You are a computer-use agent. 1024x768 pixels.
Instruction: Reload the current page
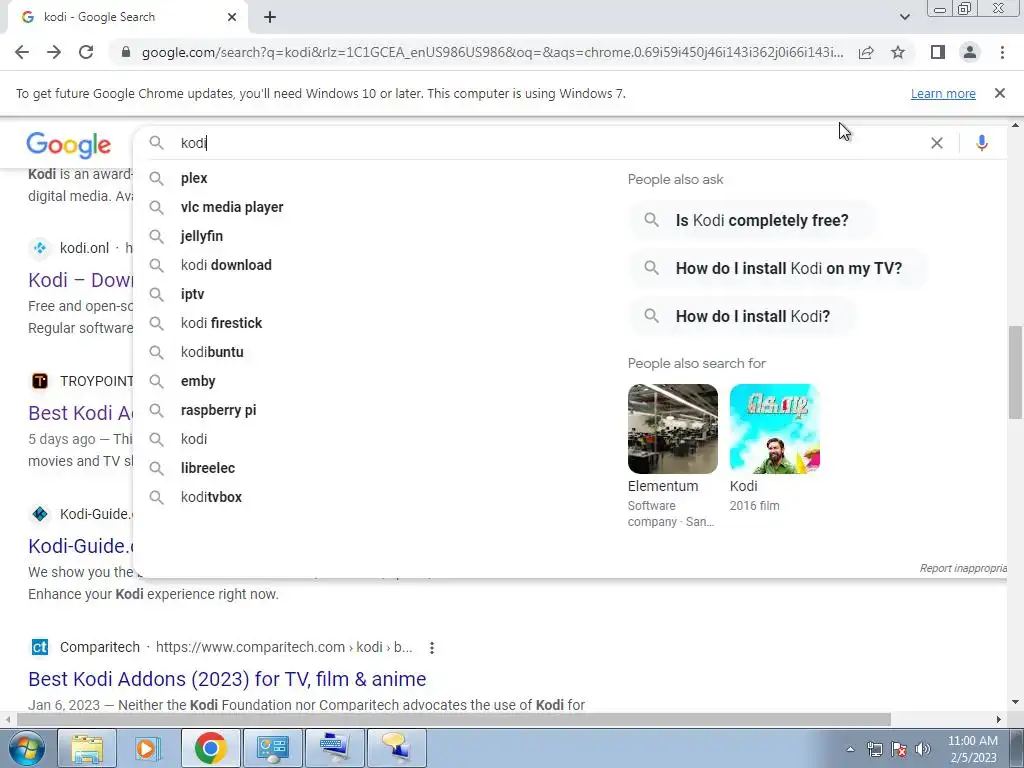86,52
